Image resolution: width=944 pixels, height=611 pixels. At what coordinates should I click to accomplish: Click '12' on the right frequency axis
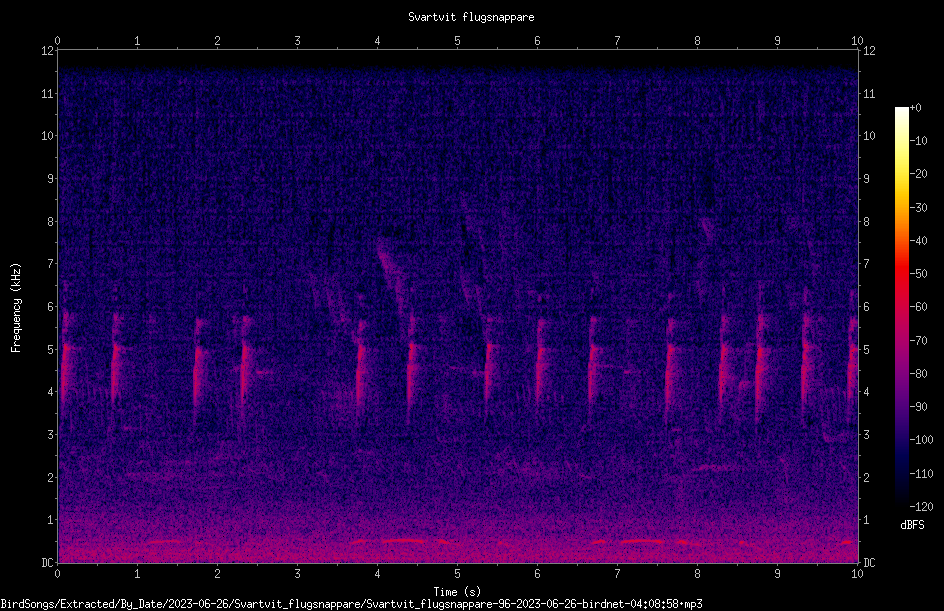tap(869, 51)
